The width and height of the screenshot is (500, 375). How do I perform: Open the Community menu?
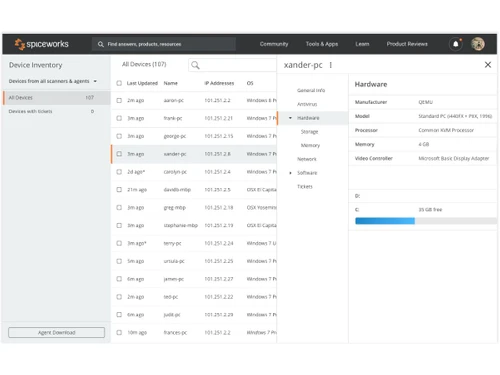click(x=274, y=44)
